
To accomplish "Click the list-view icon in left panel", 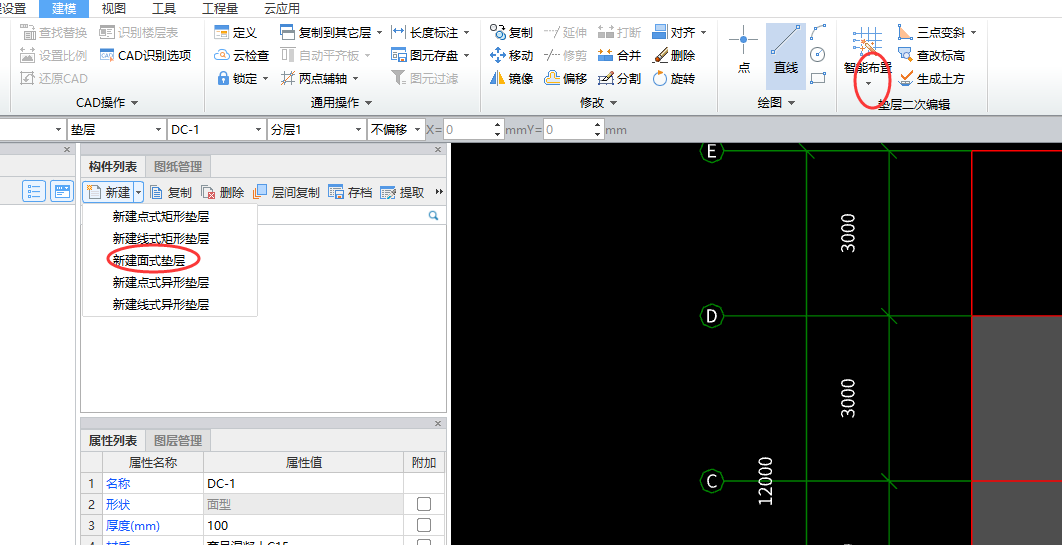I will (33, 192).
